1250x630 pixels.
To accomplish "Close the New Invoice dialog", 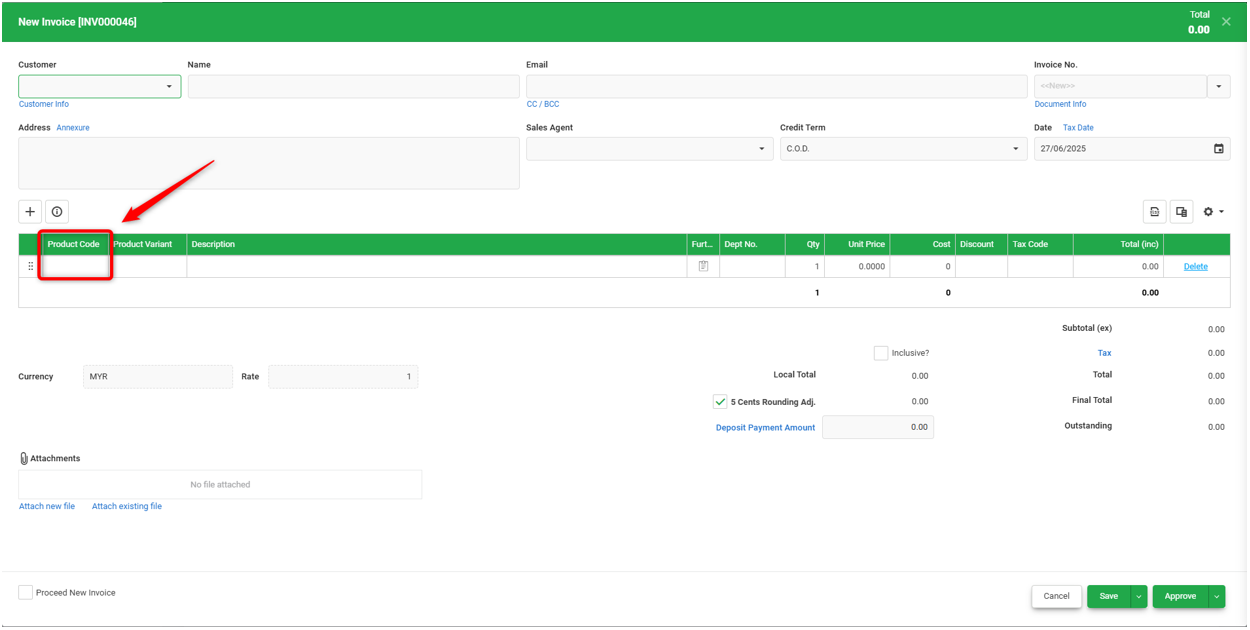I will coord(1226,22).
